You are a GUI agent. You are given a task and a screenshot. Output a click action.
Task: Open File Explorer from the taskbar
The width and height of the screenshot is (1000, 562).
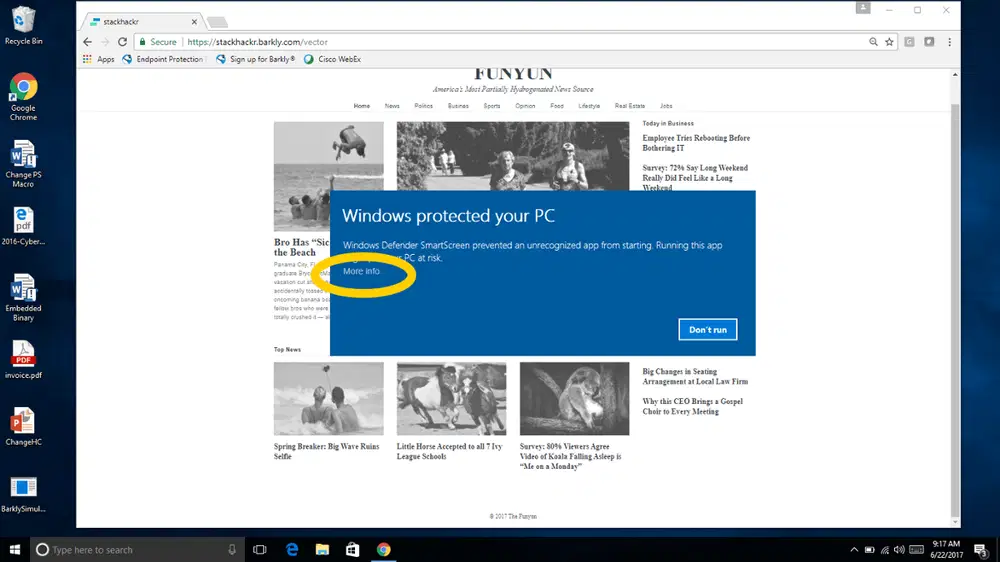[322, 549]
